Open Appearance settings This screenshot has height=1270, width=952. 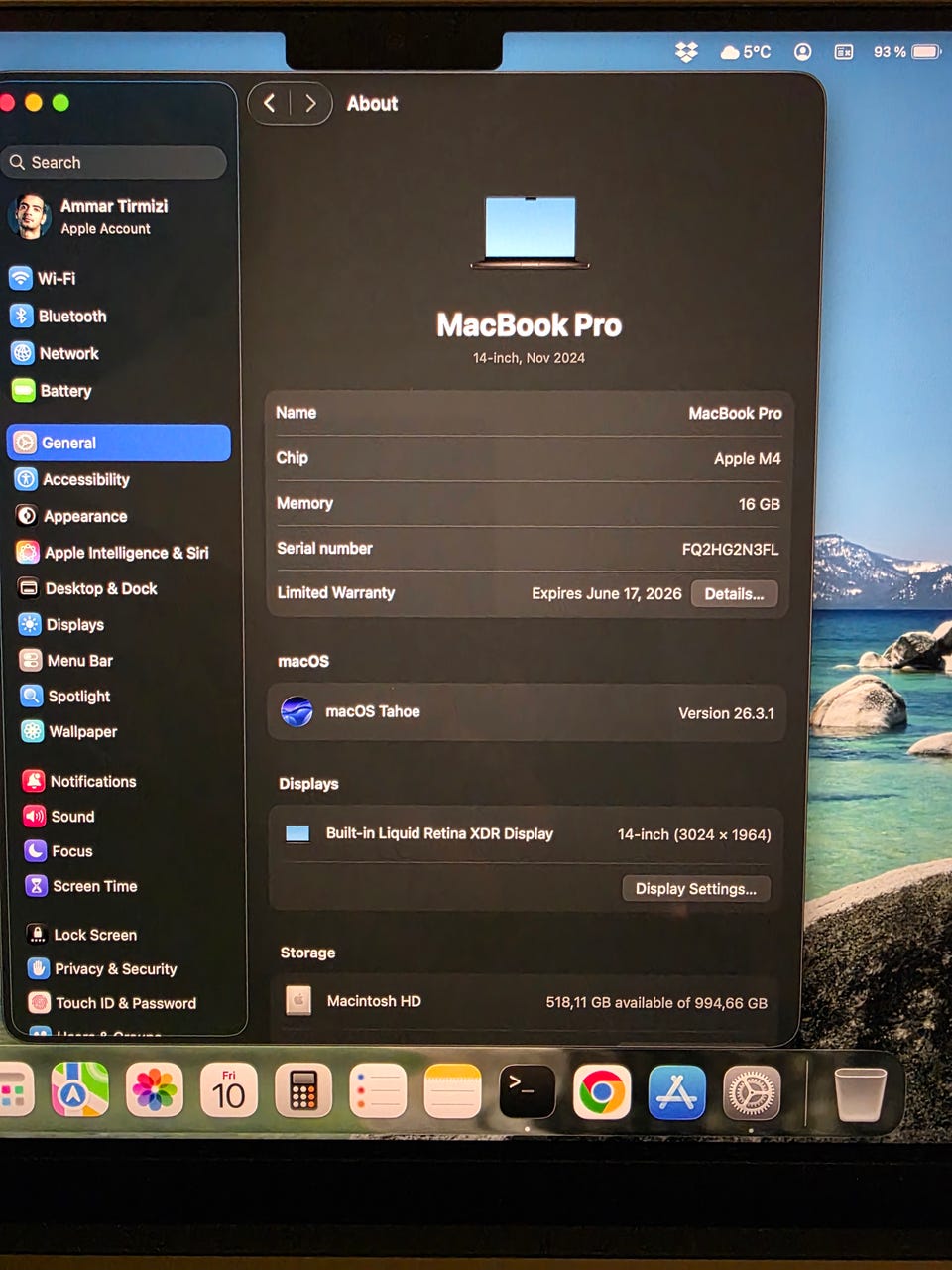pos(71,516)
